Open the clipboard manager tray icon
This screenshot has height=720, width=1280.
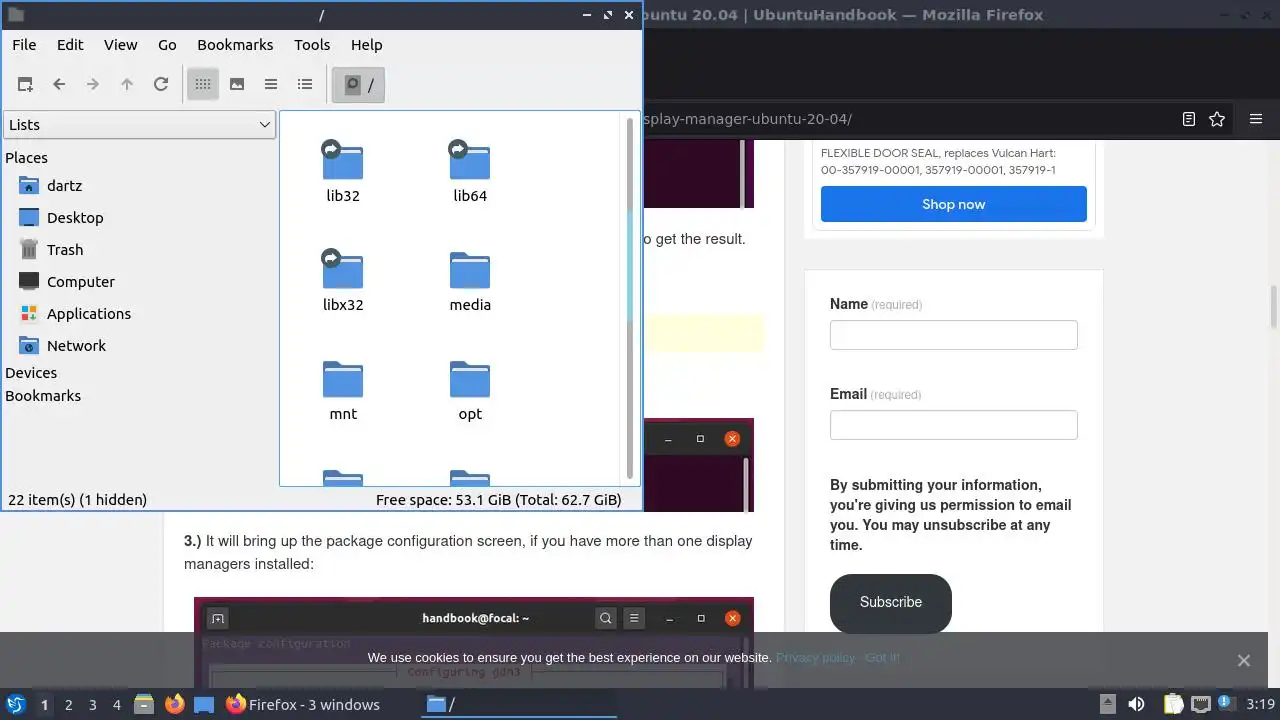(x=1173, y=705)
